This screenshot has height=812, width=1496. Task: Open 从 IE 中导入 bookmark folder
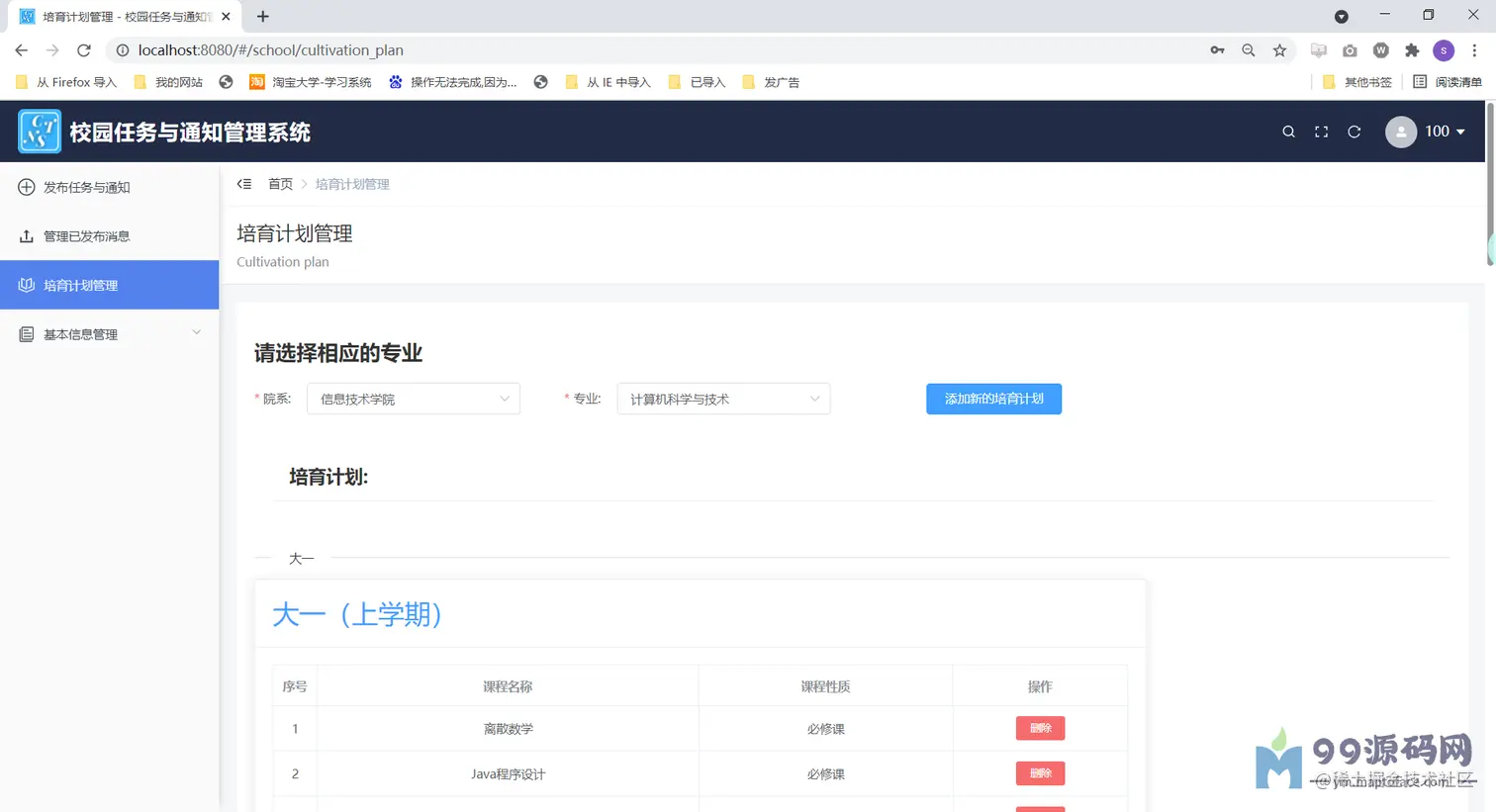[608, 82]
